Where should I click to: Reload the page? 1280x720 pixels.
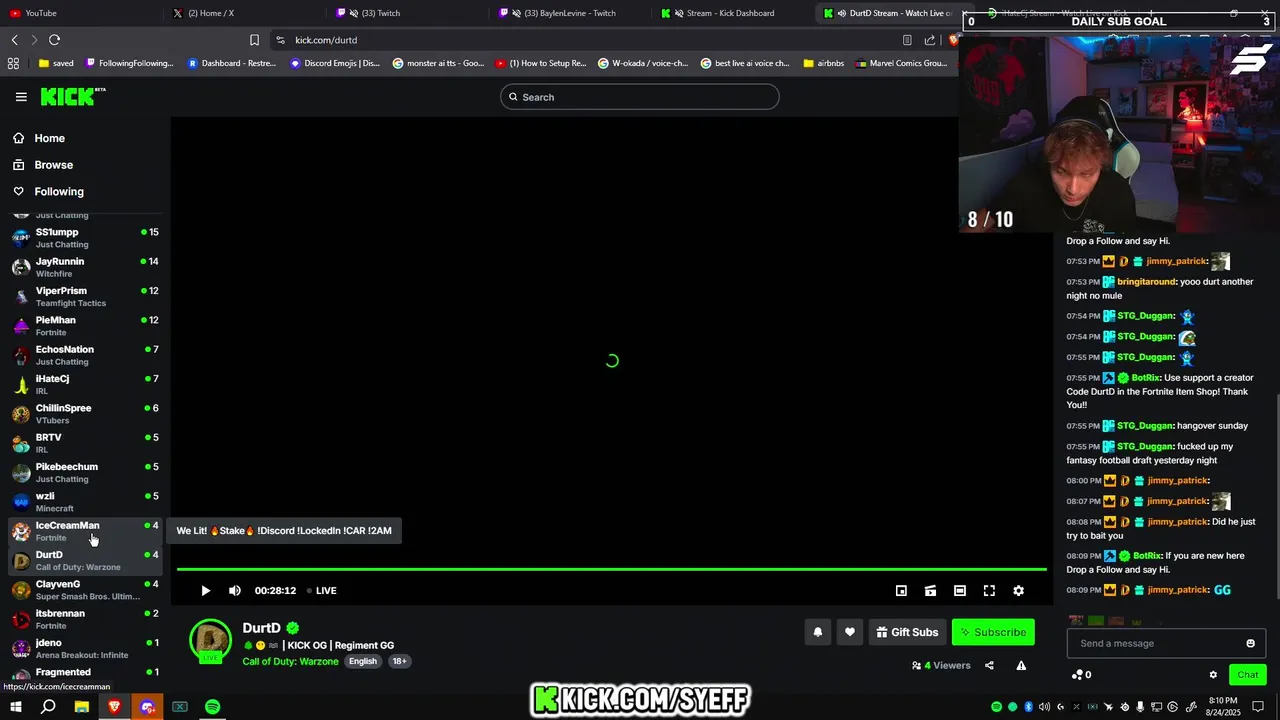tap(54, 40)
